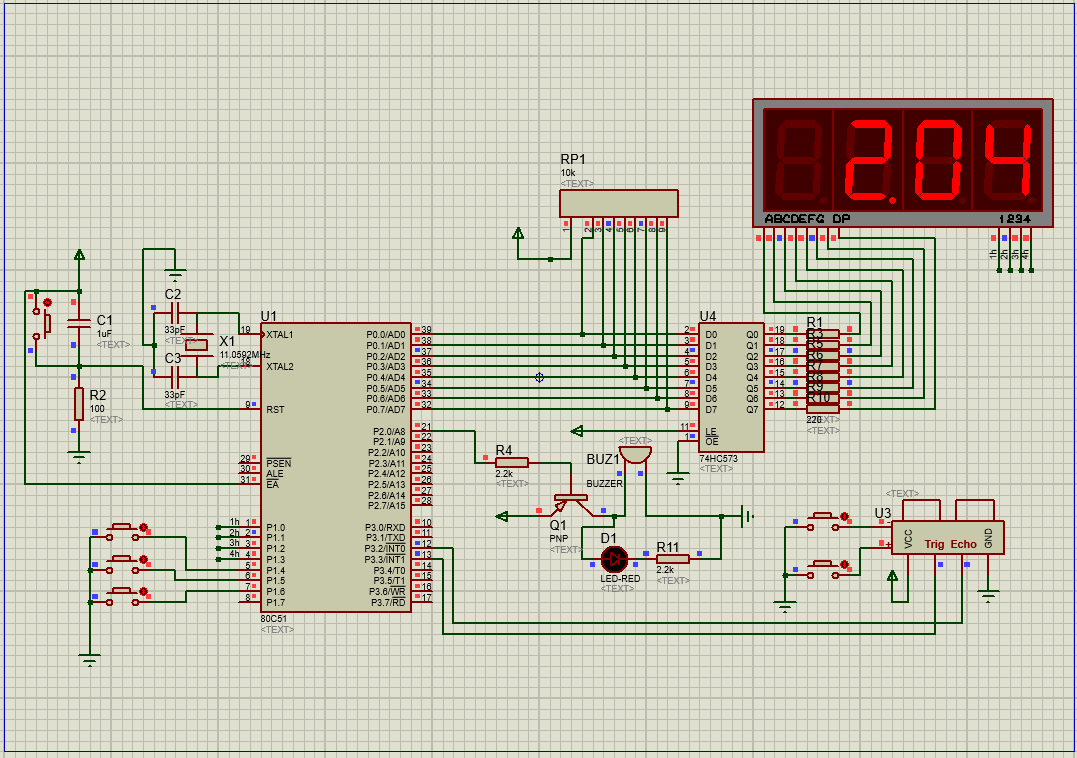Toggle the latch dot on the upper U3 button
Viewport: 1077px width, 758px height.
pos(845,516)
